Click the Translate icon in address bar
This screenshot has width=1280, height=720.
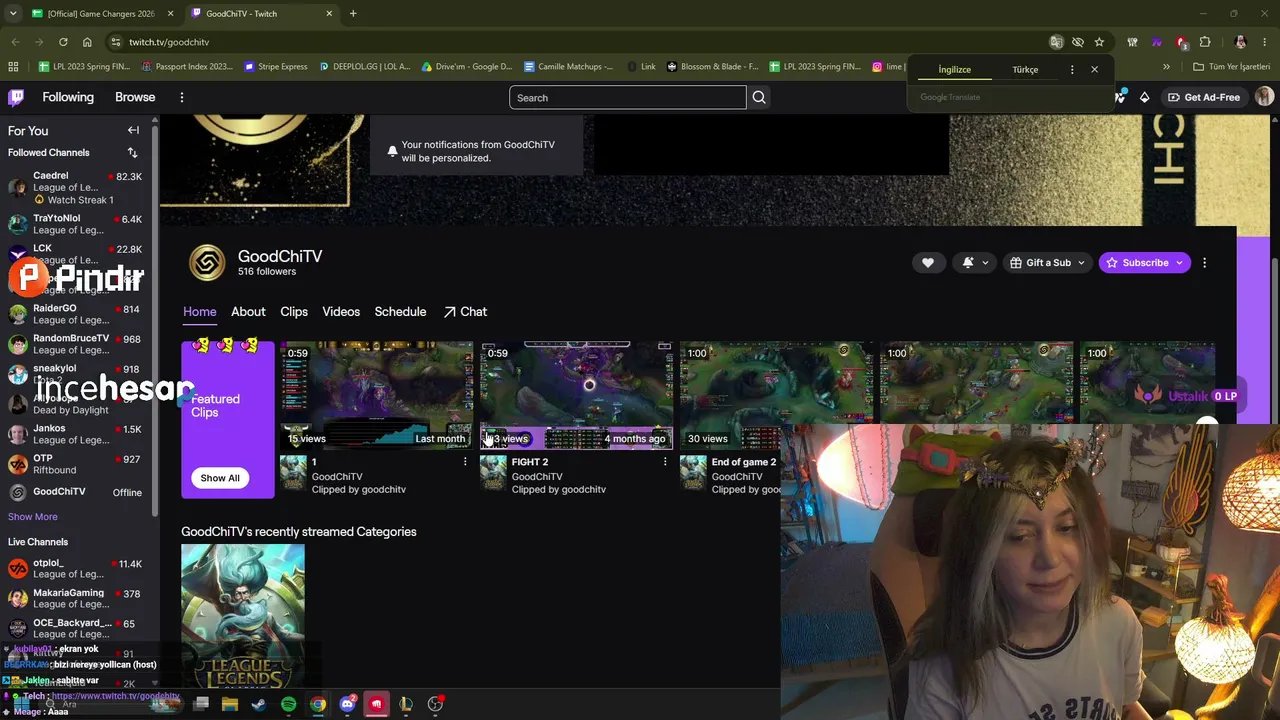[1056, 42]
